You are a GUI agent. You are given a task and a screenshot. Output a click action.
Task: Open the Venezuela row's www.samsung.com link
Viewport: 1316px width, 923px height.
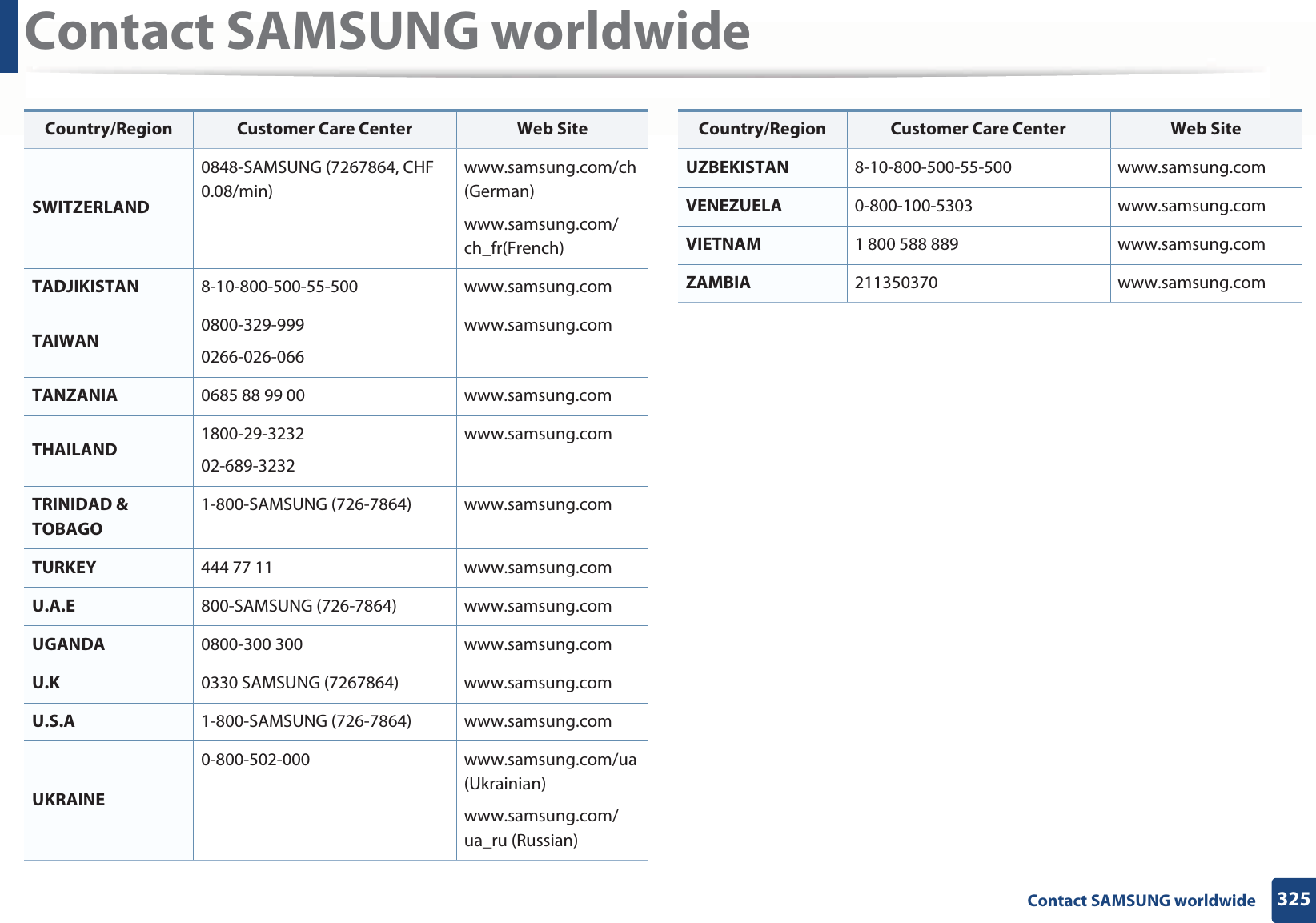(1192, 206)
